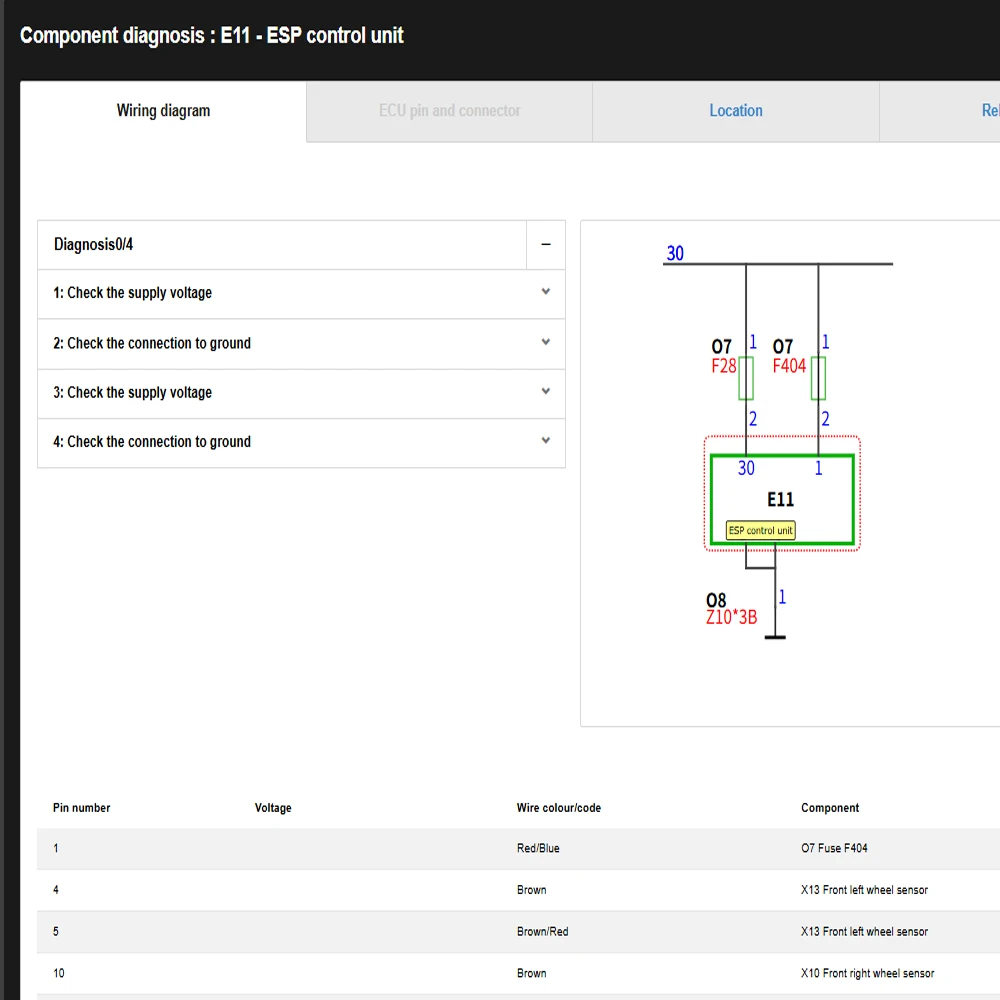Expand step 2 Check the connection to ground chevron
The image size is (1000, 1000).
[546, 342]
